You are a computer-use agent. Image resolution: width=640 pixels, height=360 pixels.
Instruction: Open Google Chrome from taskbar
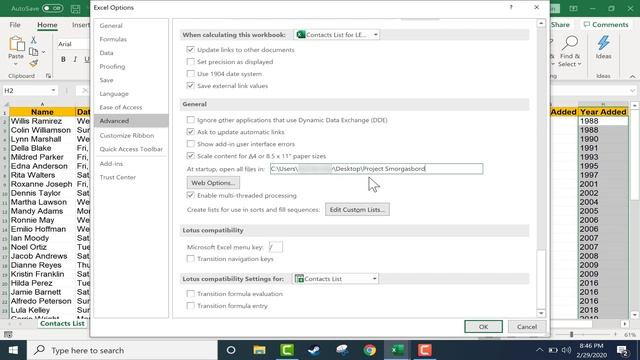tap(370, 350)
